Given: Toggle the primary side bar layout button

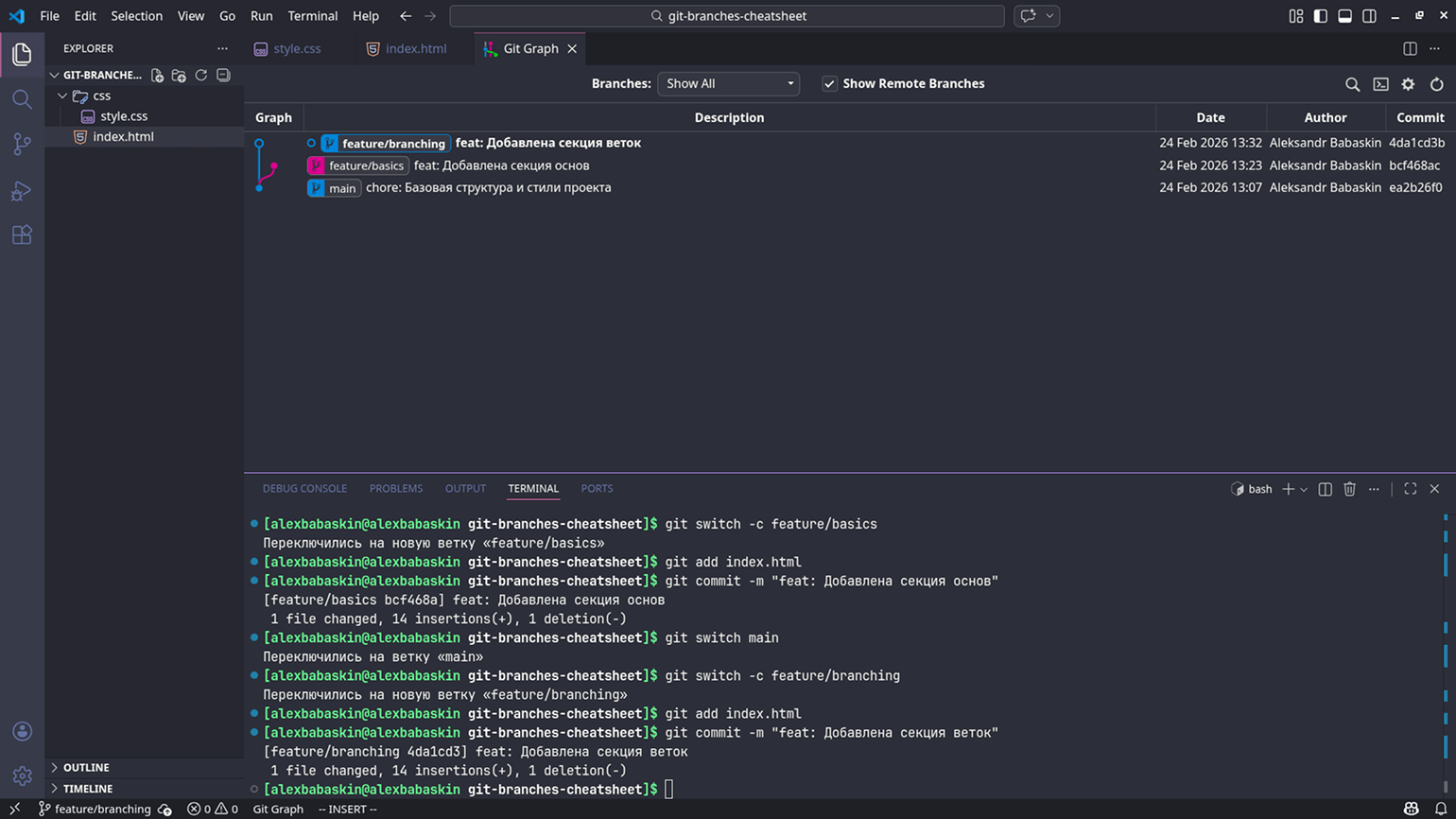Looking at the screenshot, I should pos(1320,16).
